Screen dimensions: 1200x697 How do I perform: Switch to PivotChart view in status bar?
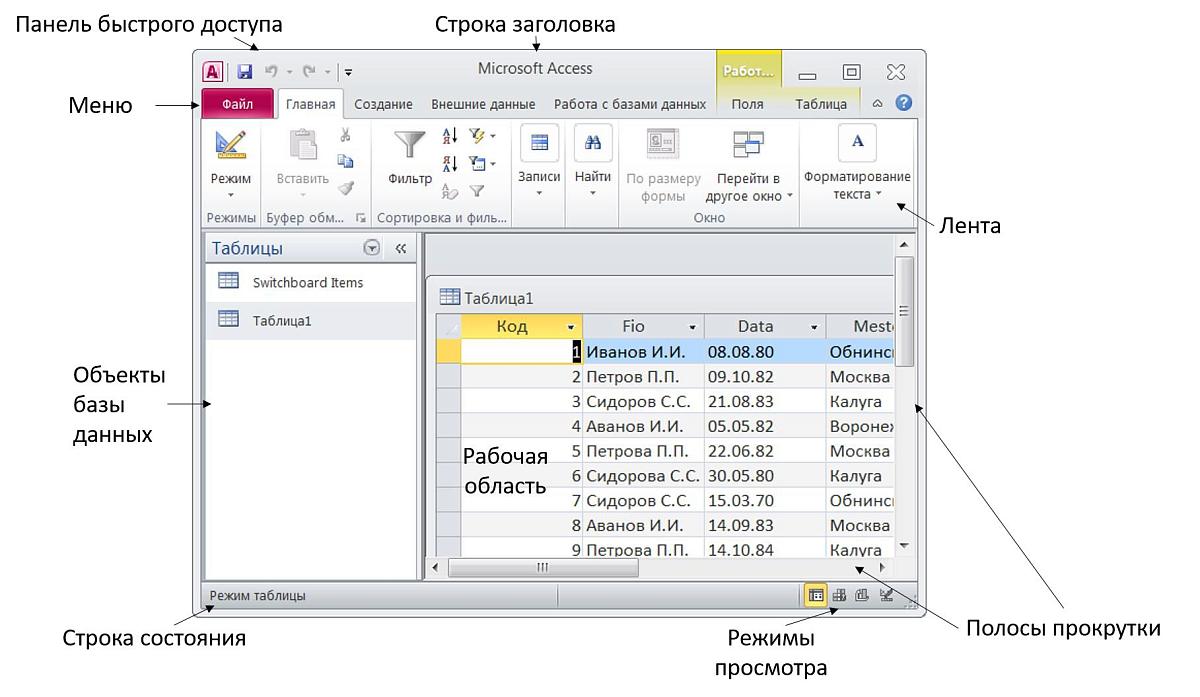pos(862,595)
